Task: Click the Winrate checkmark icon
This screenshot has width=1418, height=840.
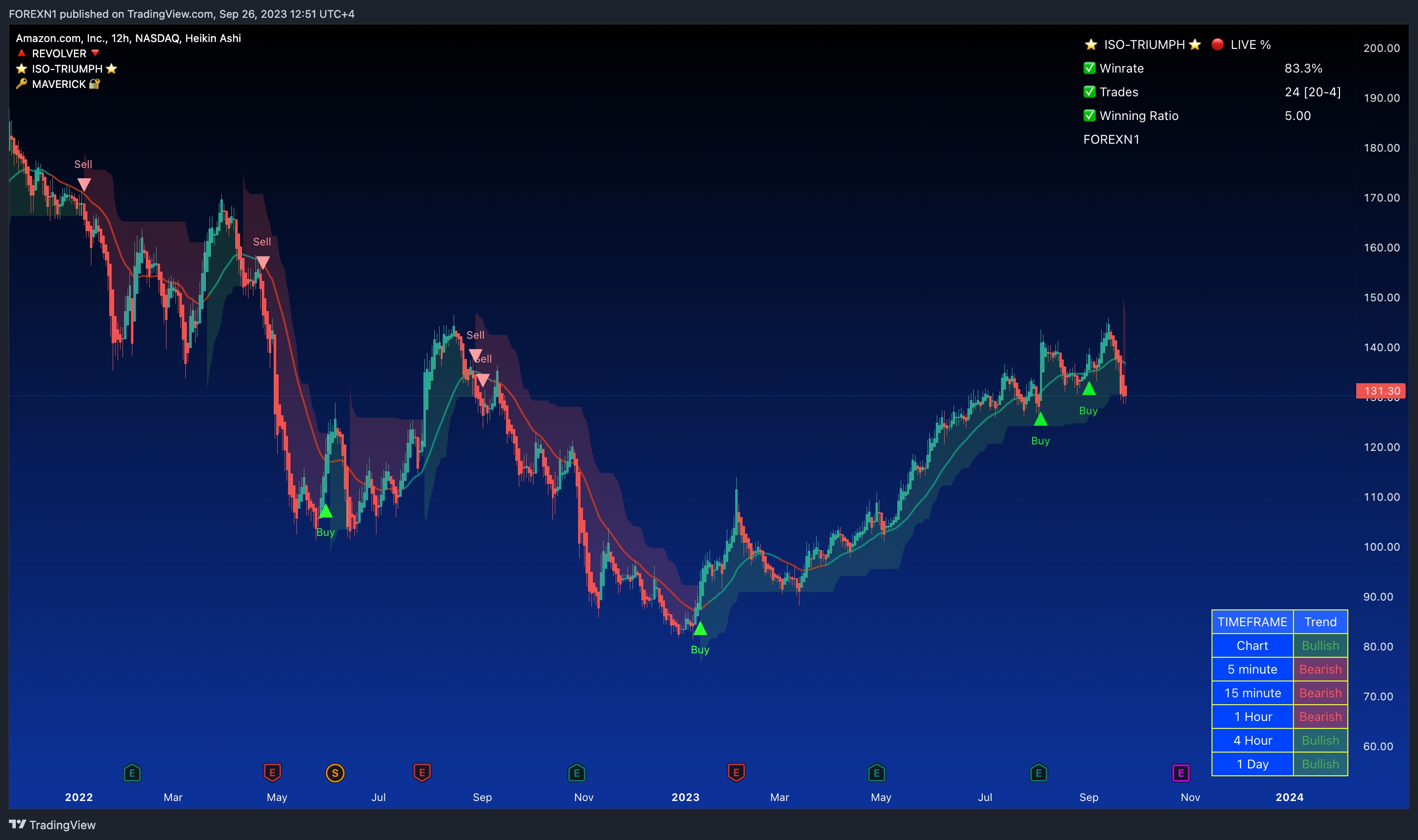Action: (x=1089, y=68)
